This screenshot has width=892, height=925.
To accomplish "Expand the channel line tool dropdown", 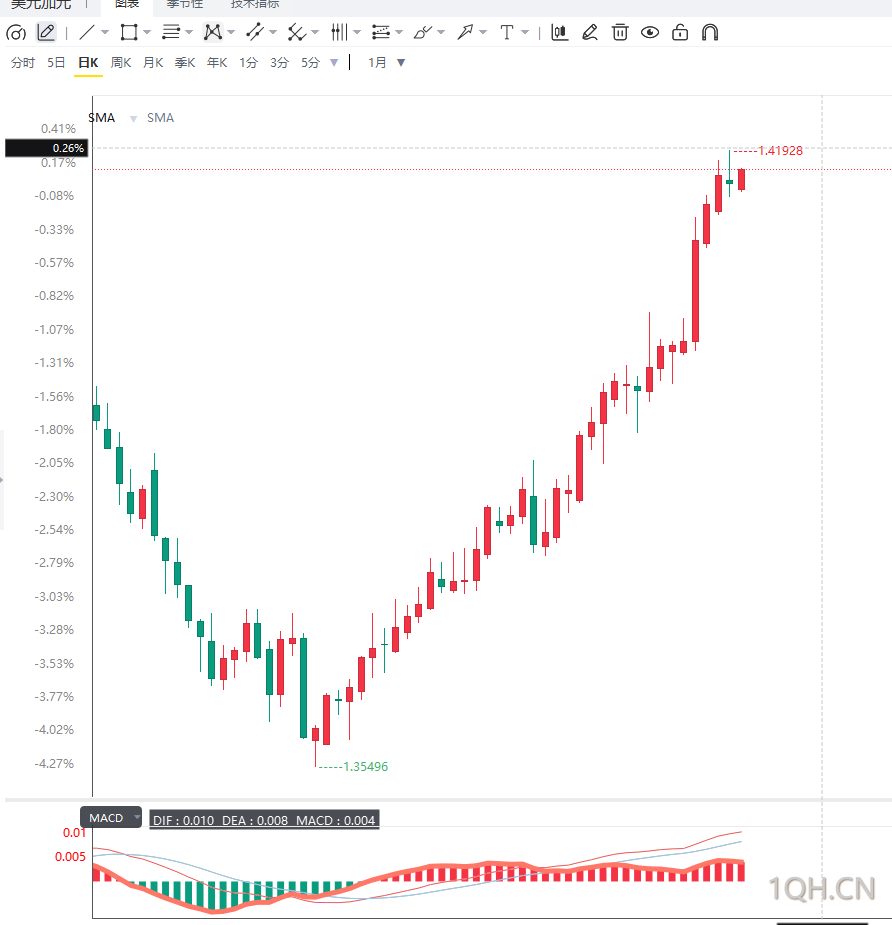I will 273,32.
